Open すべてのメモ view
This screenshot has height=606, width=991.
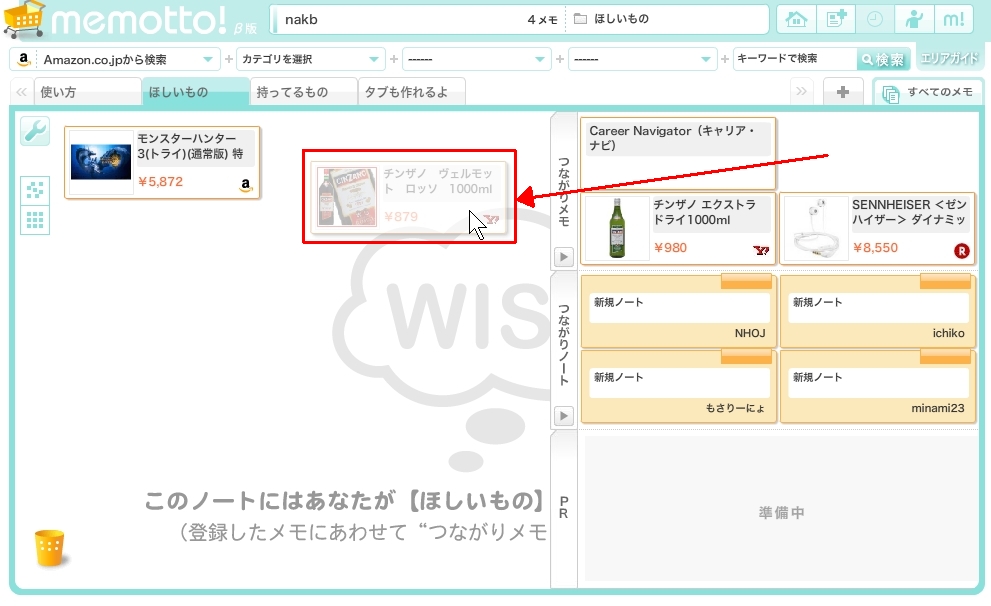point(928,92)
